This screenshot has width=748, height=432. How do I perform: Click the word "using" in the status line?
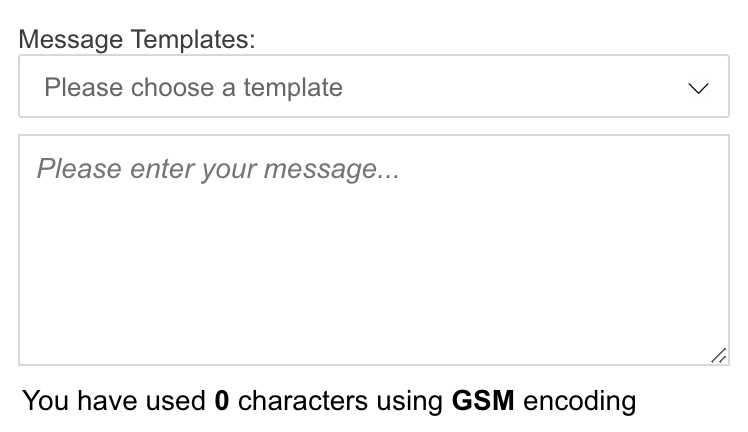point(410,402)
